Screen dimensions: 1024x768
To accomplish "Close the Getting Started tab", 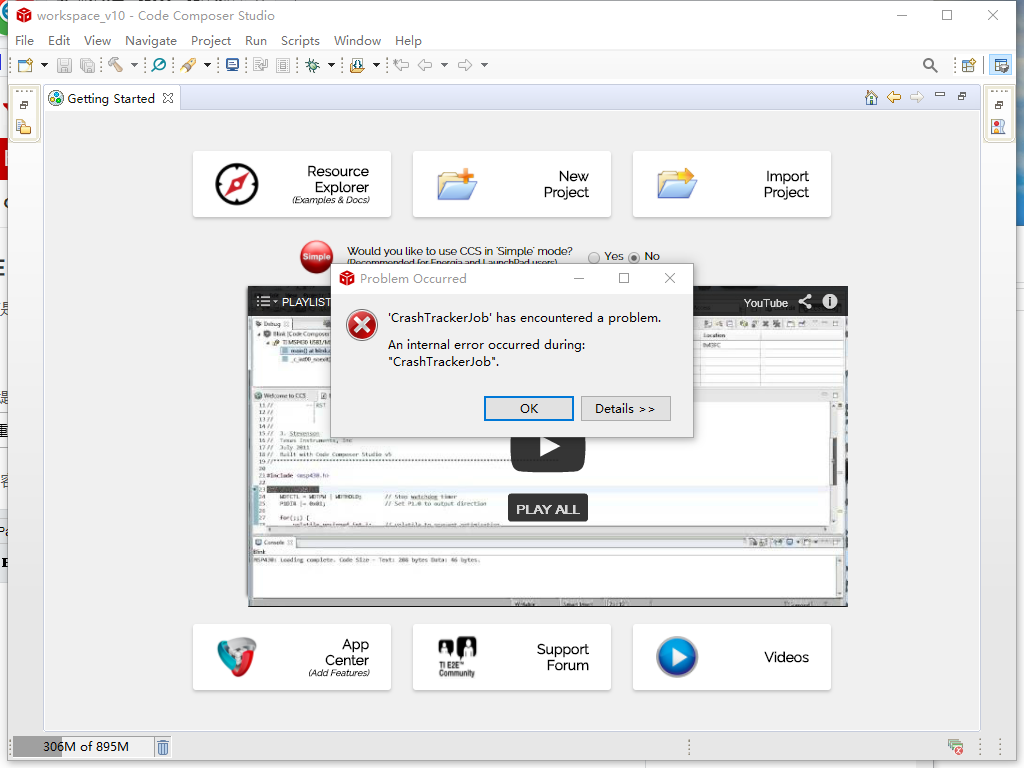I will point(168,98).
